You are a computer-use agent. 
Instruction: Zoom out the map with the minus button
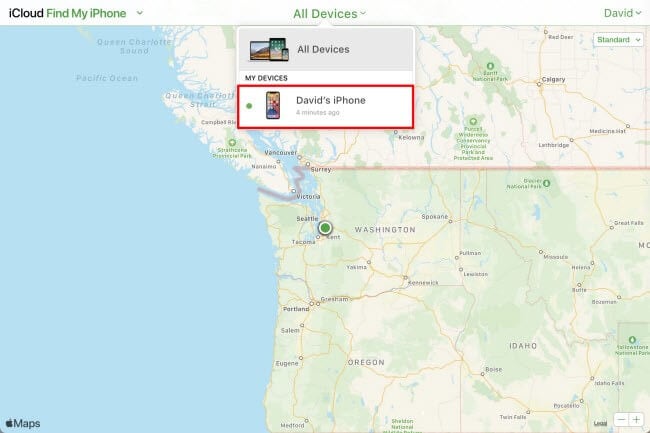(621, 419)
